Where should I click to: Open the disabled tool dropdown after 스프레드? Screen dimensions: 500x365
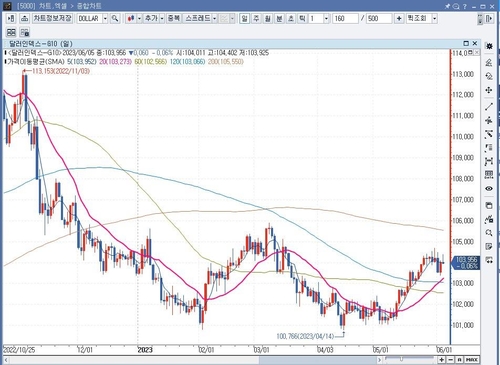pos(232,18)
